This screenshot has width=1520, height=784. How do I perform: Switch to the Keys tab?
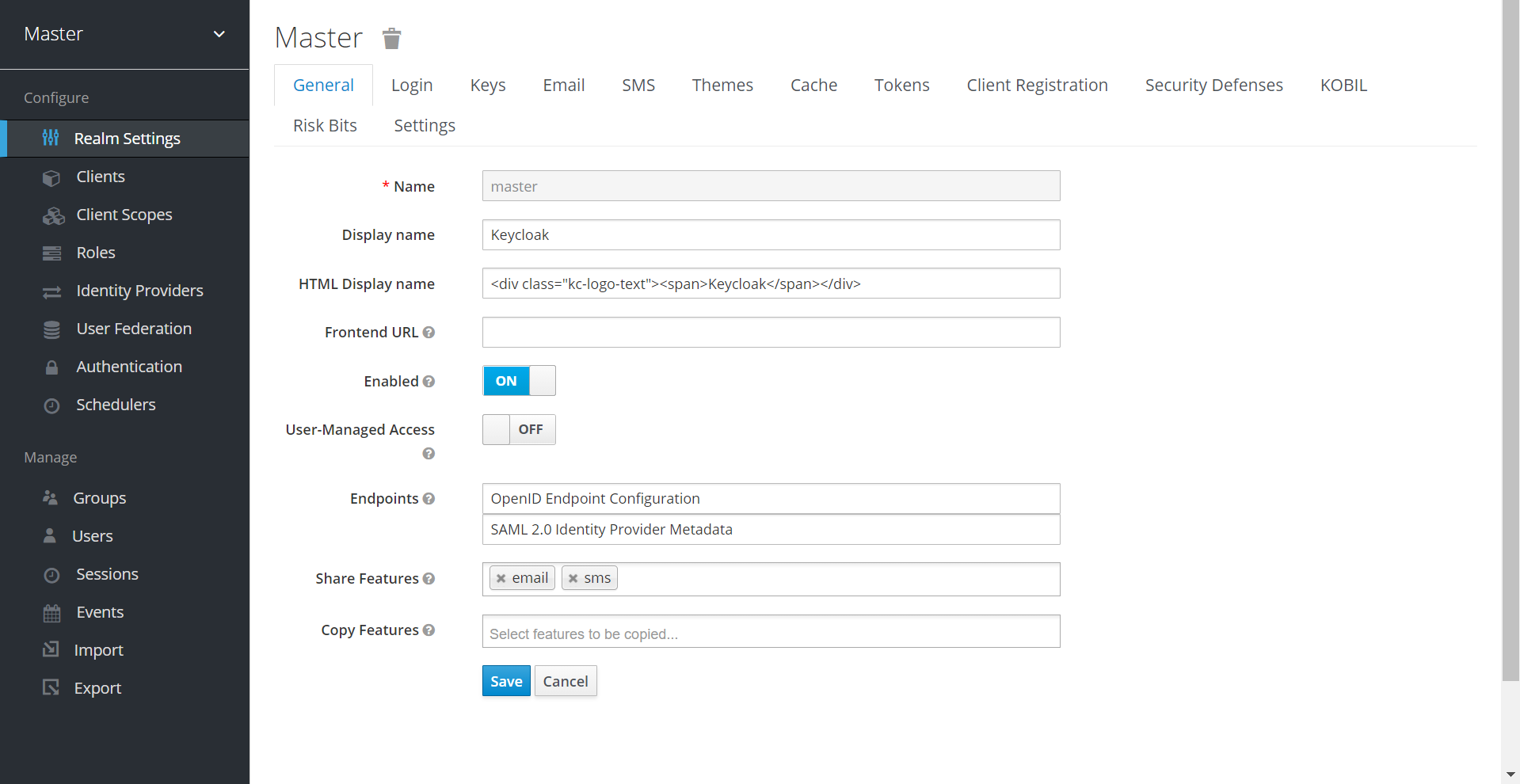click(x=488, y=86)
